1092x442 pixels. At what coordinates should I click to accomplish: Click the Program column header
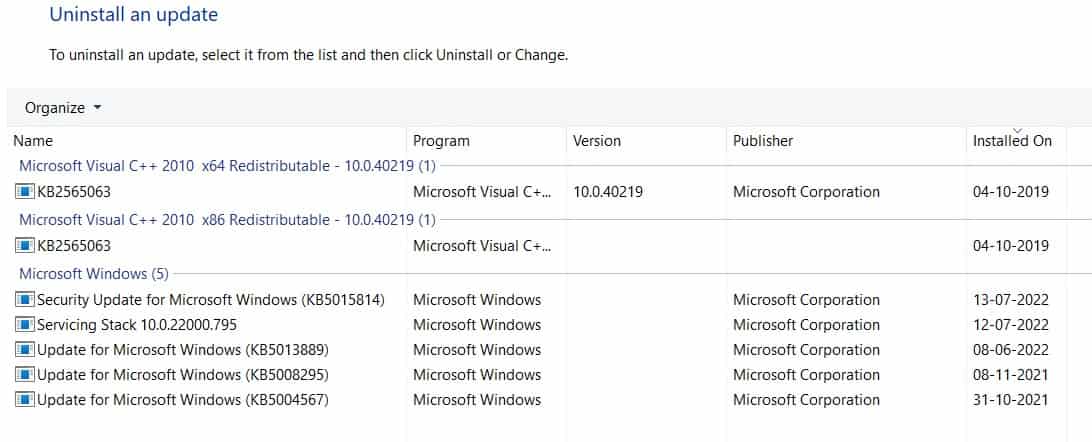[441, 141]
